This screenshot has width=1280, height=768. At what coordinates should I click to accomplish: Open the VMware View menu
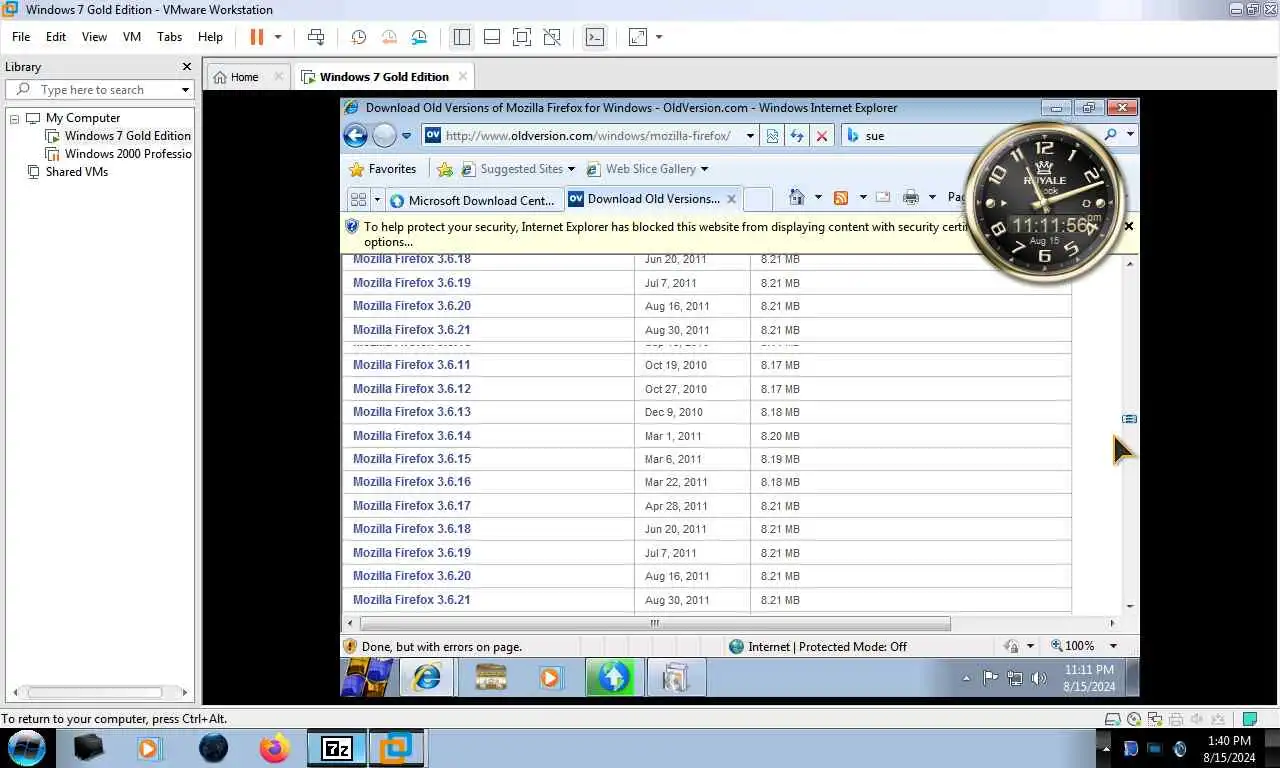[94, 36]
